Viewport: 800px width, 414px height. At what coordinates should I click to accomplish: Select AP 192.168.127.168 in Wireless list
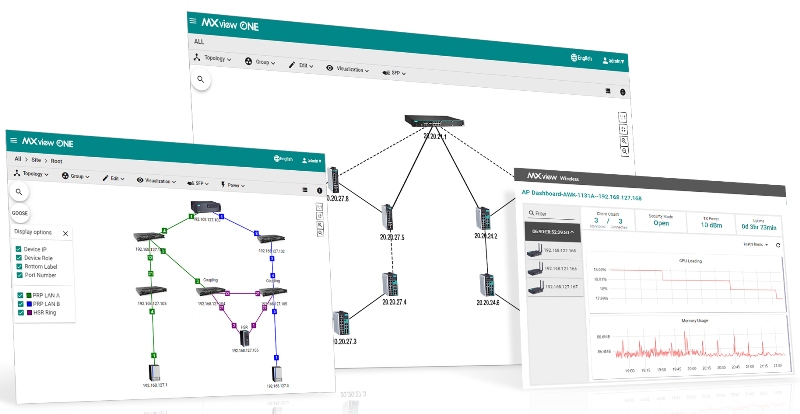click(x=554, y=251)
